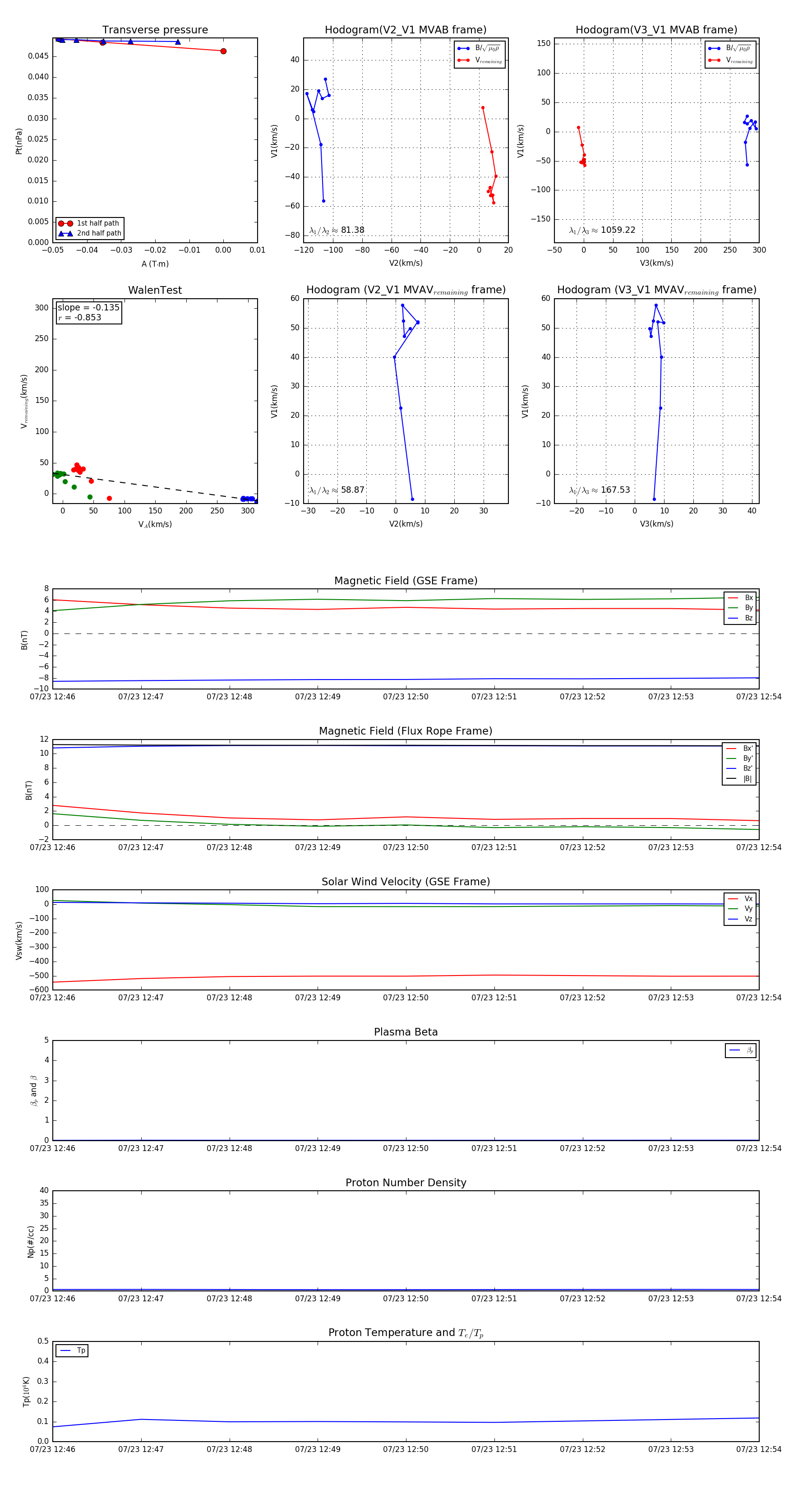Click the 'Magnetic Field (GSE Frame)' title
The image size is (812, 1489).
pyautogui.click(x=406, y=581)
